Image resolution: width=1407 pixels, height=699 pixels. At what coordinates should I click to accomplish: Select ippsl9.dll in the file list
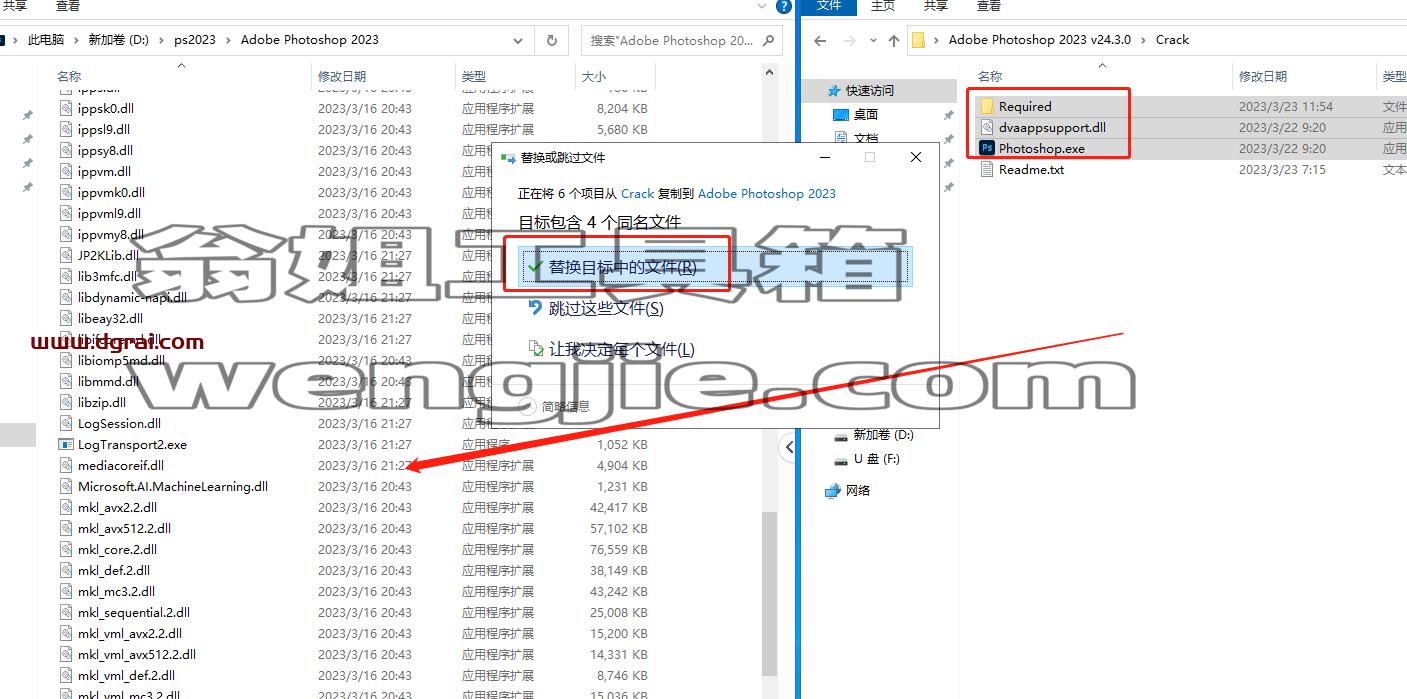104,129
